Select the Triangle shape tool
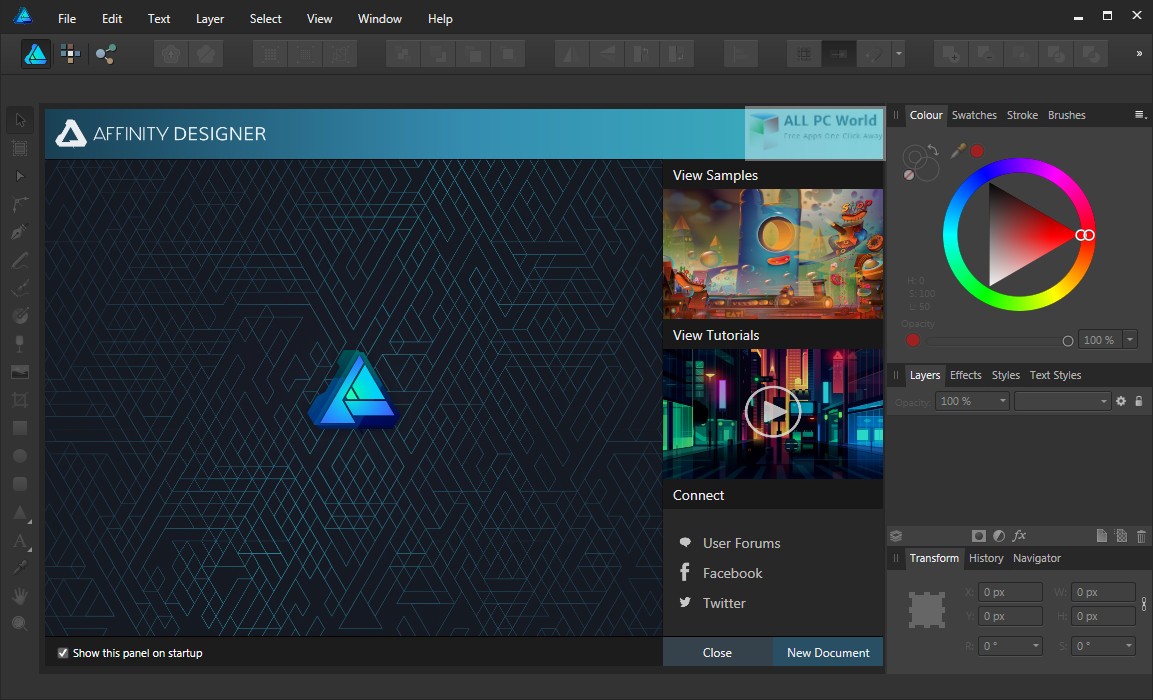1153x700 pixels. (20, 512)
